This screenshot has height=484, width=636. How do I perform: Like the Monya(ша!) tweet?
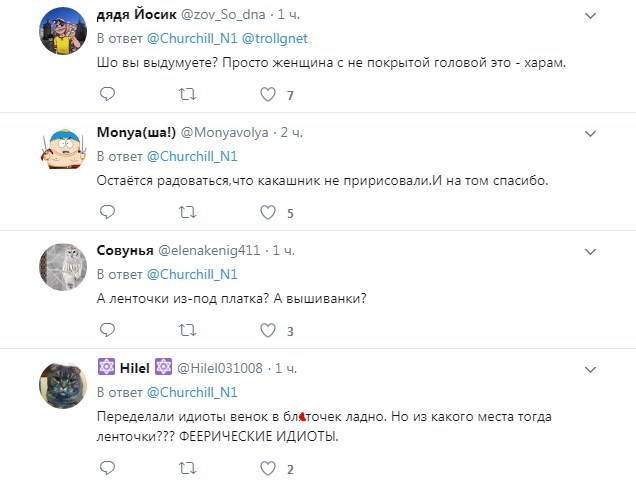click(x=267, y=213)
